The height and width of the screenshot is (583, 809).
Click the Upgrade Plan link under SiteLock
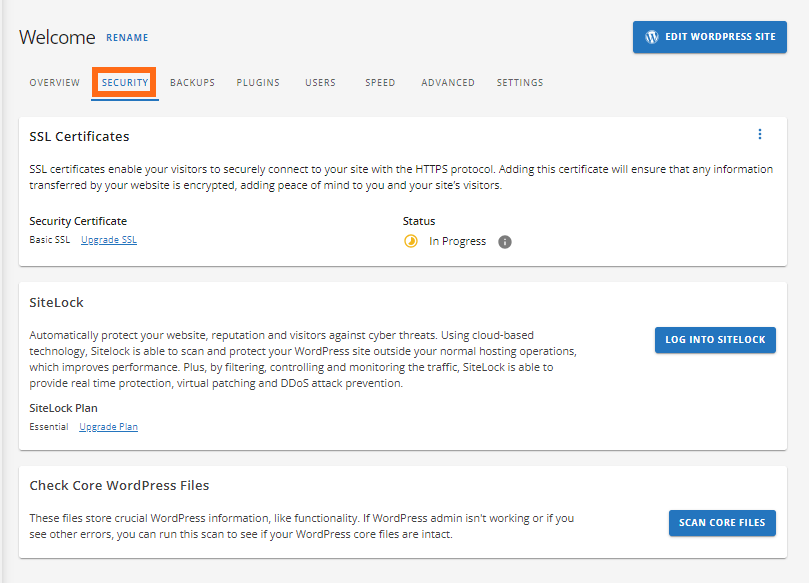(x=108, y=426)
